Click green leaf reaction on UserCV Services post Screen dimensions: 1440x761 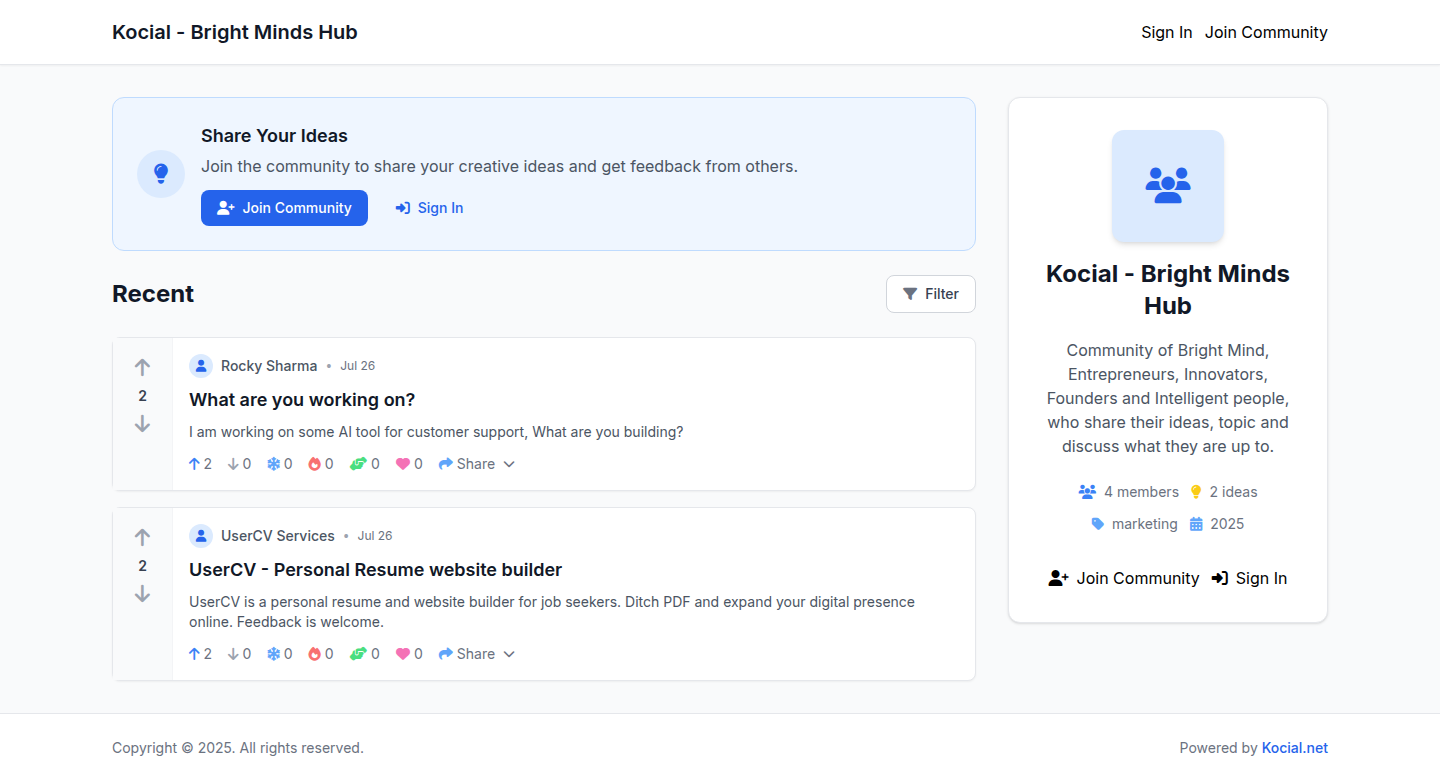click(x=364, y=654)
